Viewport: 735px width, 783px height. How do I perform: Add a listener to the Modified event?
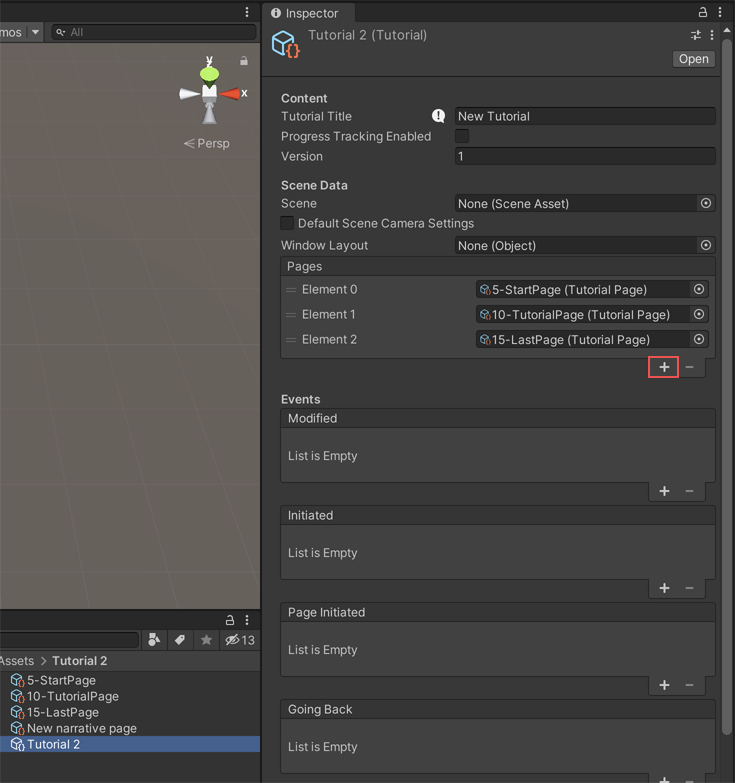[x=664, y=491]
